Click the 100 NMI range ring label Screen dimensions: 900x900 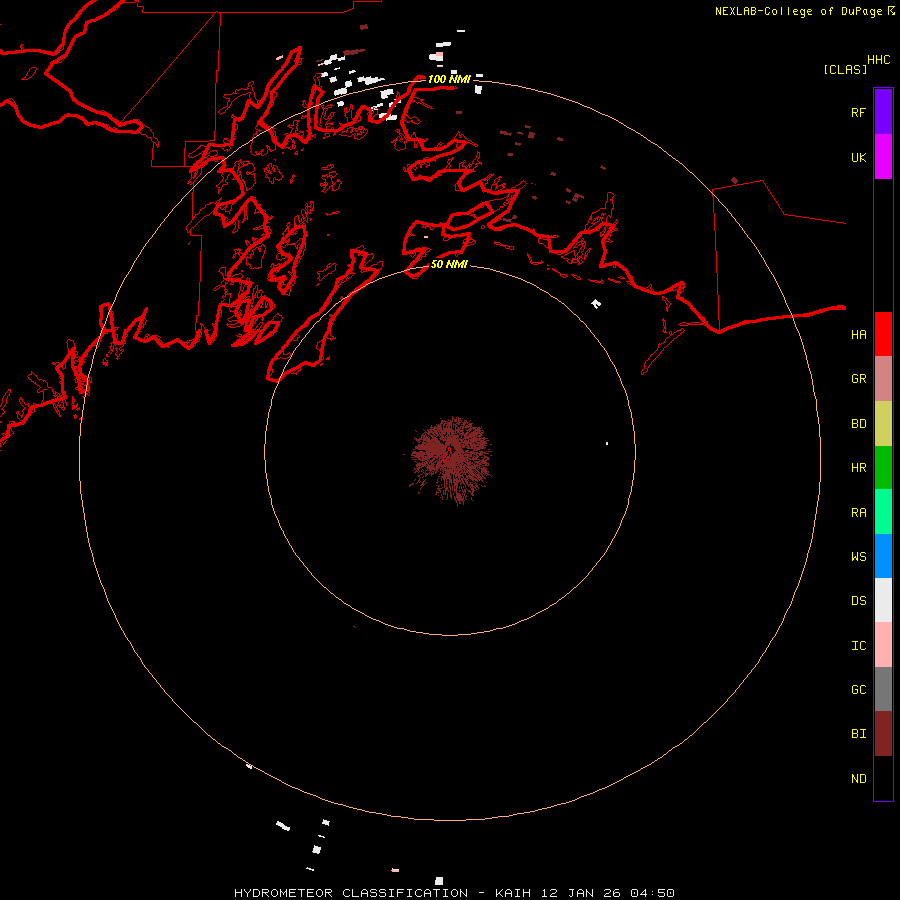pyautogui.click(x=449, y=79)
